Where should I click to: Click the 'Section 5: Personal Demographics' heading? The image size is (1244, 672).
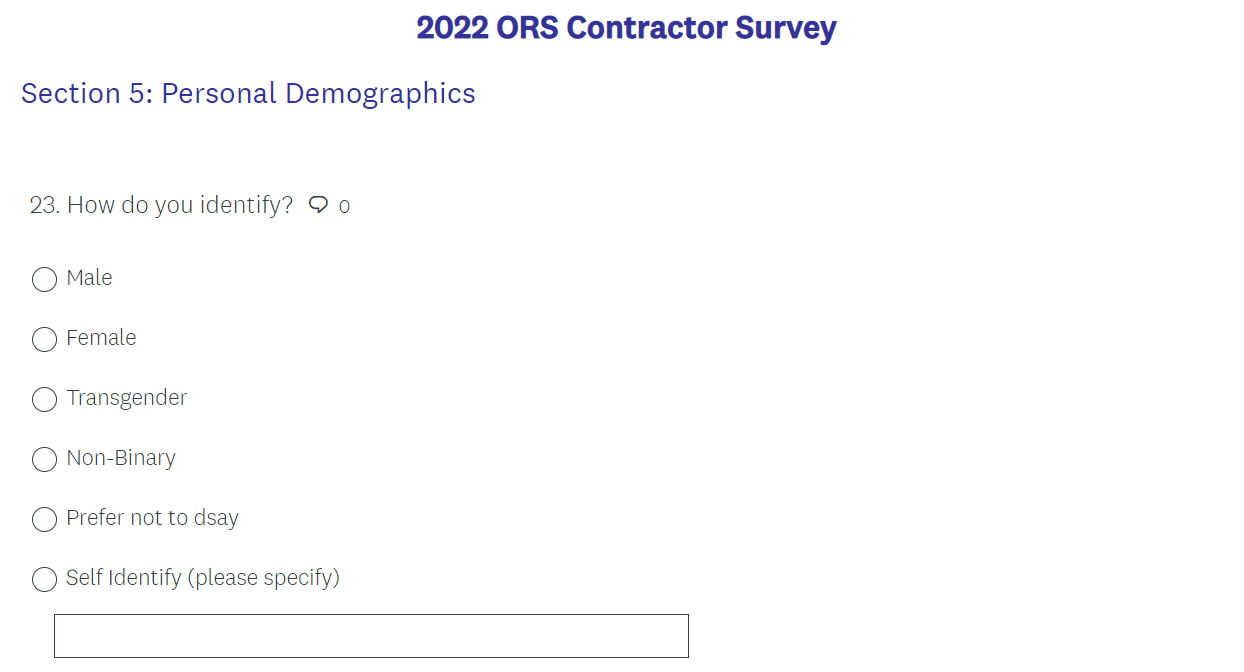coord(248,93)
